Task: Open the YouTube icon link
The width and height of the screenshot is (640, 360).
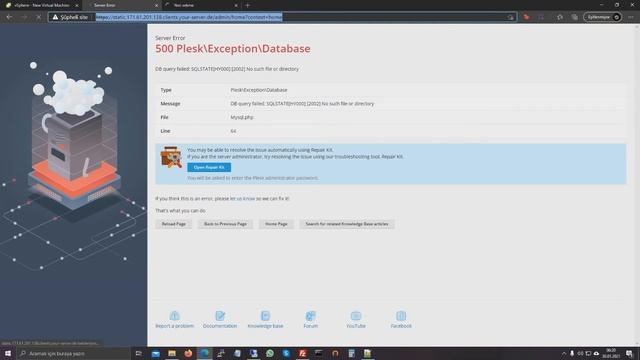Action: click(356, 316)
